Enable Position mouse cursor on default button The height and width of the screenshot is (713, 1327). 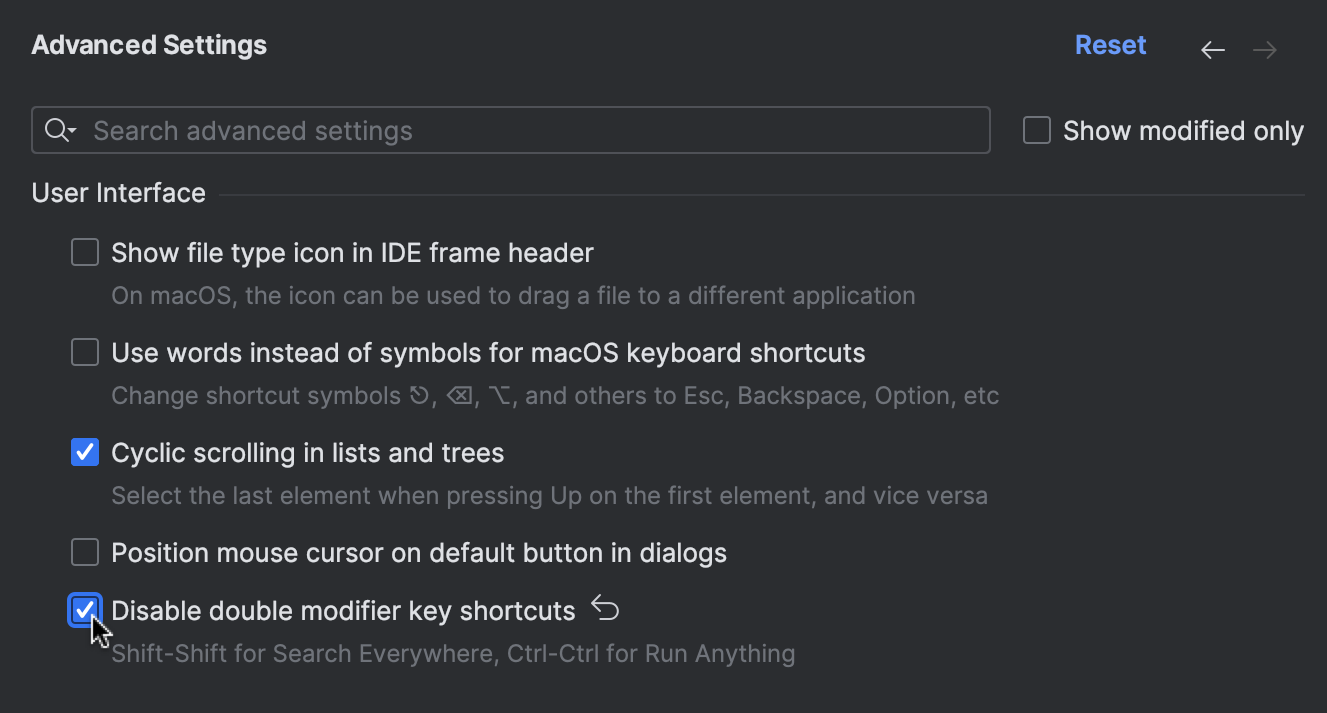click(x=85, y=552)
